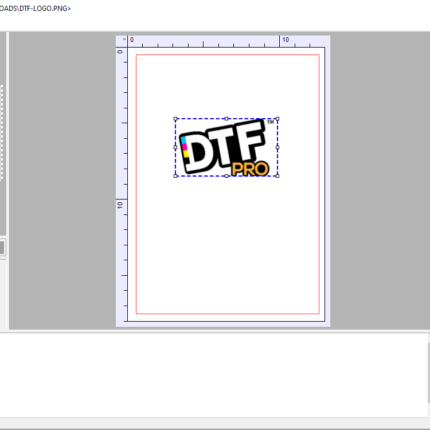430x430 pixels.
Task: Click the DTF-LOGO.PNG file path text
Action: (35, 8)
